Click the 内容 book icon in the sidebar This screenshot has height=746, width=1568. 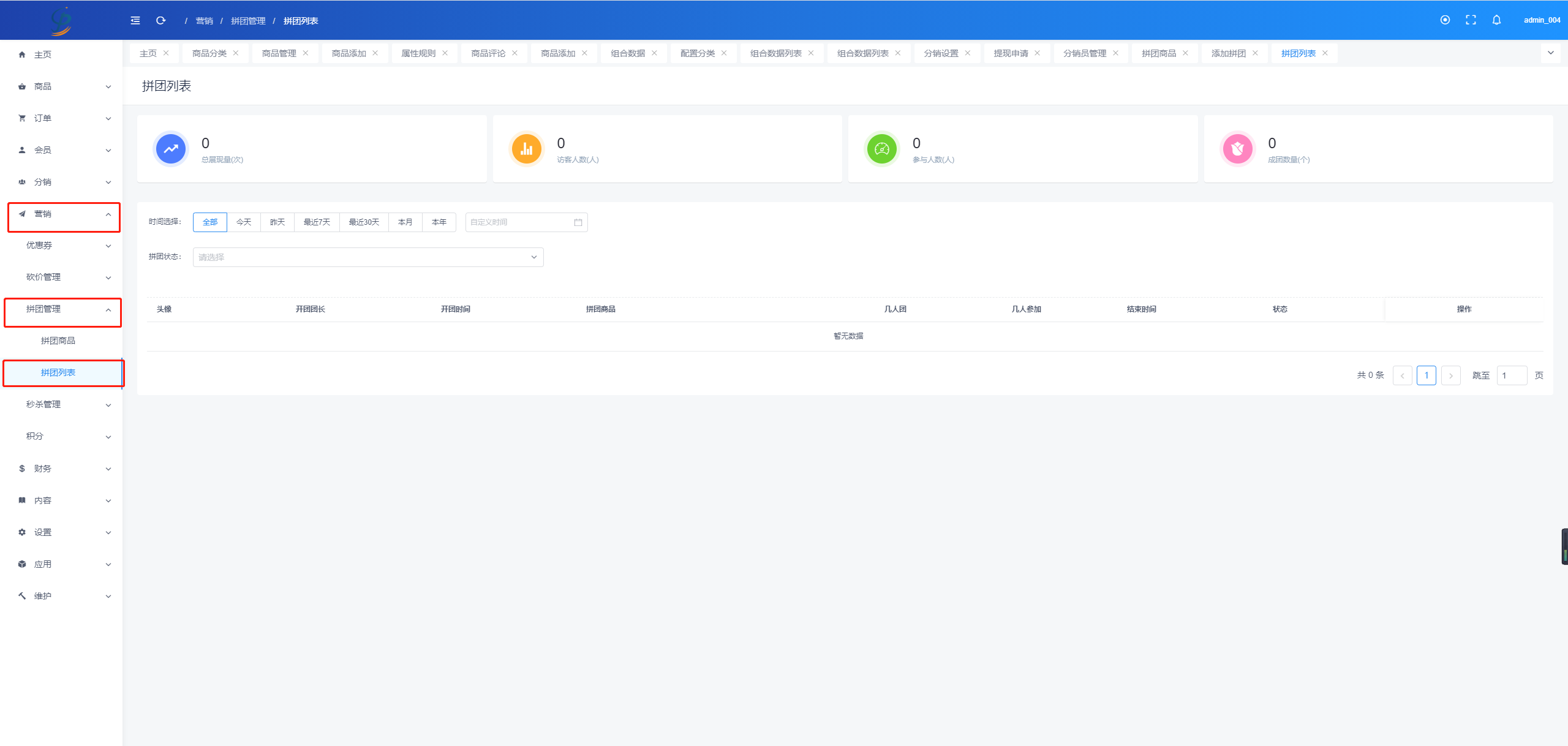pos(22,500)
